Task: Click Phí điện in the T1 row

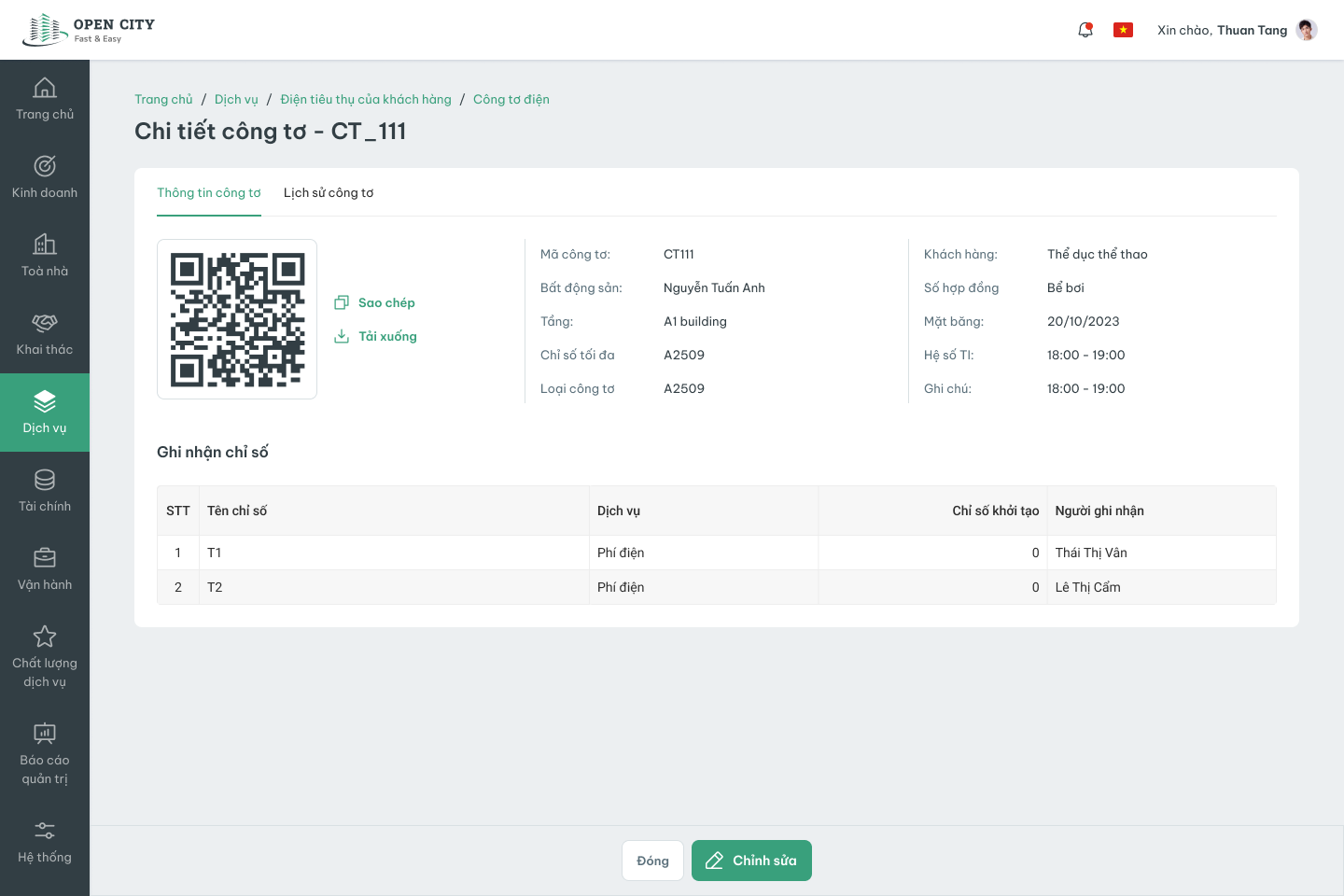Action: pos(621,553)
